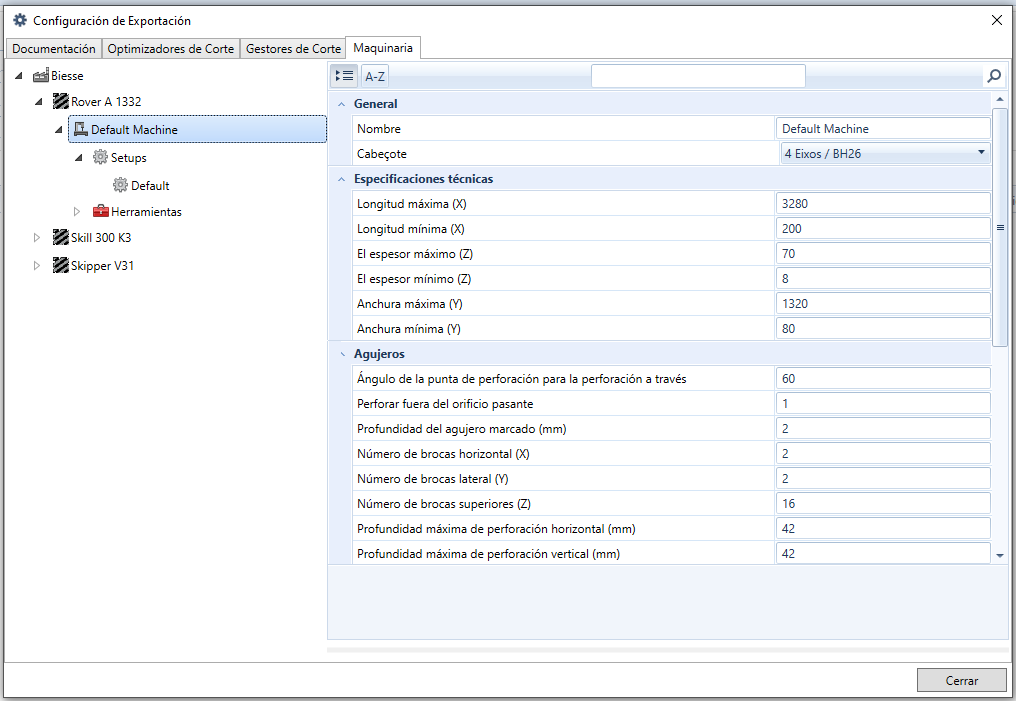Click the Cerrar button

coord(961,680)
